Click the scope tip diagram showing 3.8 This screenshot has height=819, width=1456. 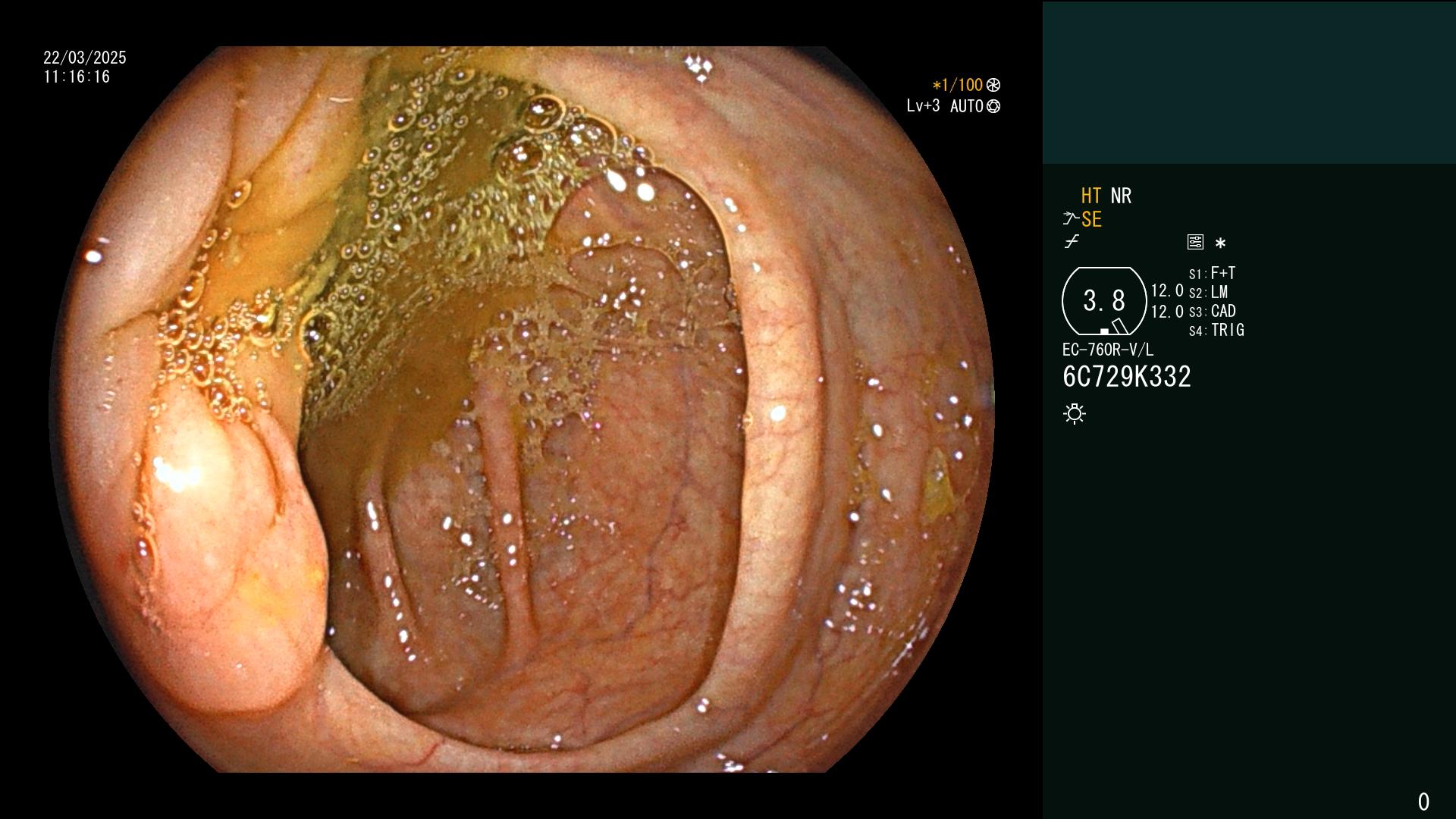1104,301
